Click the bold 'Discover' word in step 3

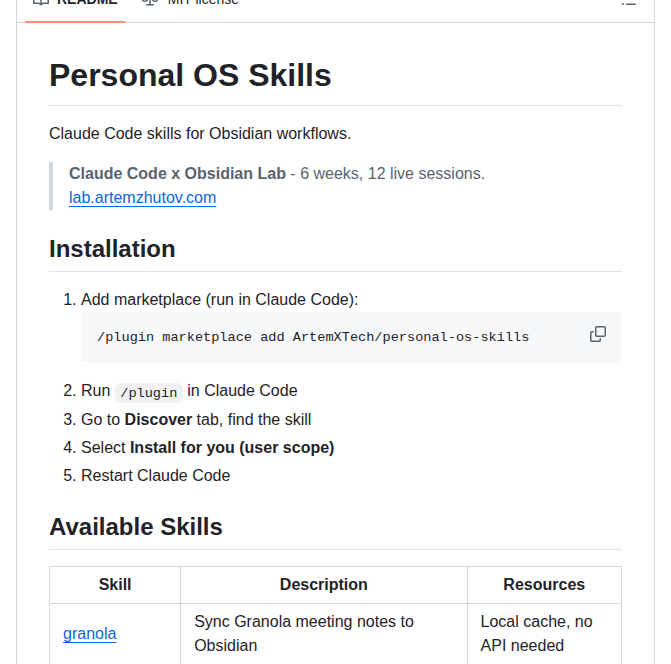[158, 419]
